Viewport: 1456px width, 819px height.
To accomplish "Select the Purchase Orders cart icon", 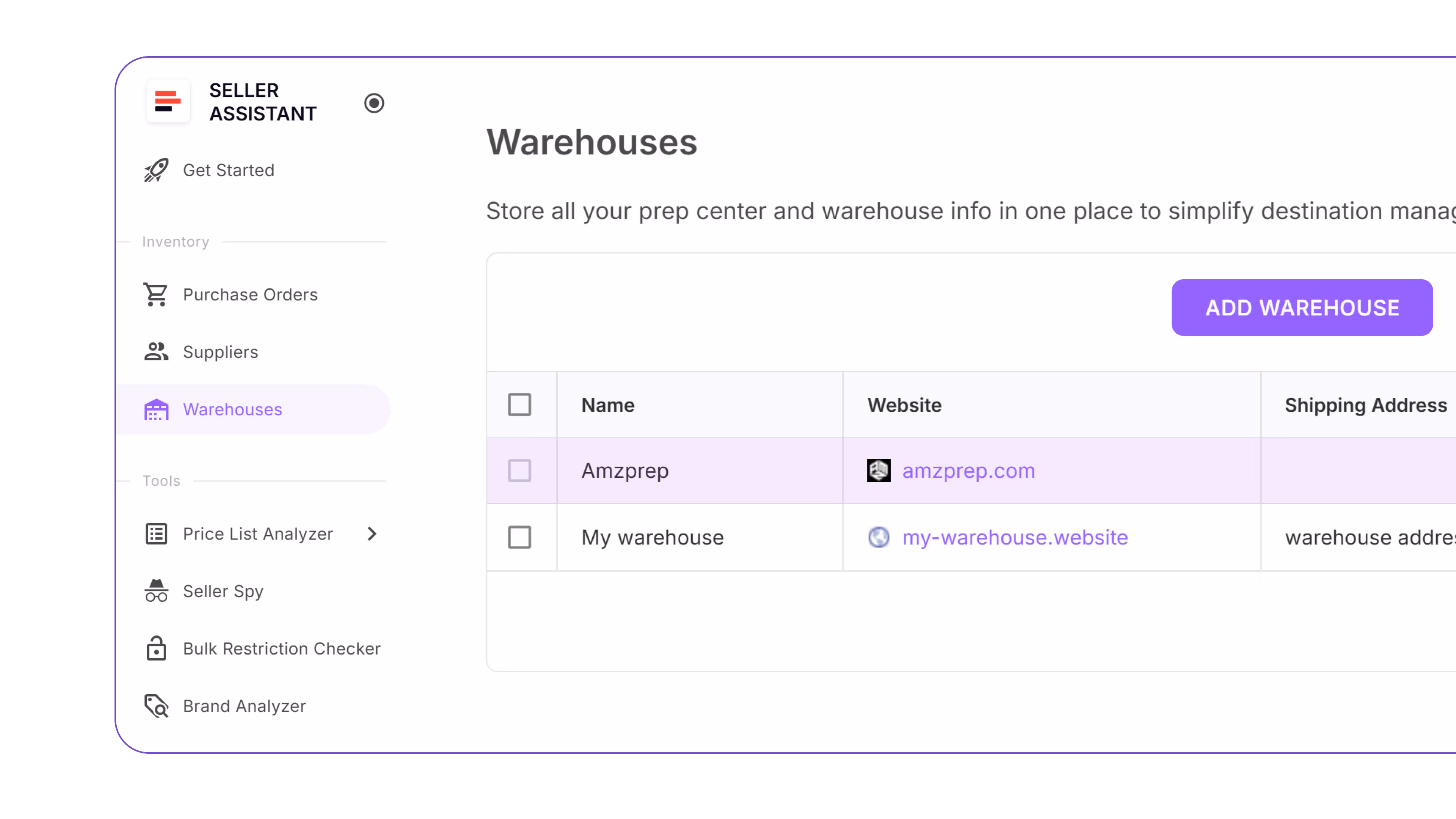I will 155,295.
